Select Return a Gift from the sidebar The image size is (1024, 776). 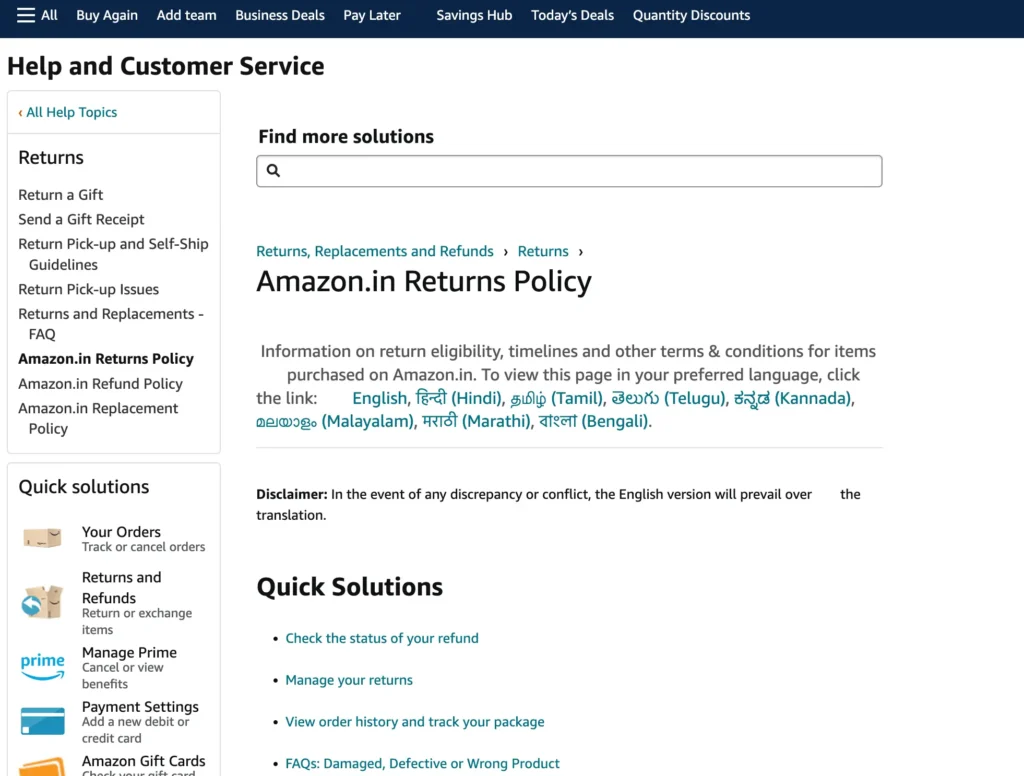[x=60, y=194]
